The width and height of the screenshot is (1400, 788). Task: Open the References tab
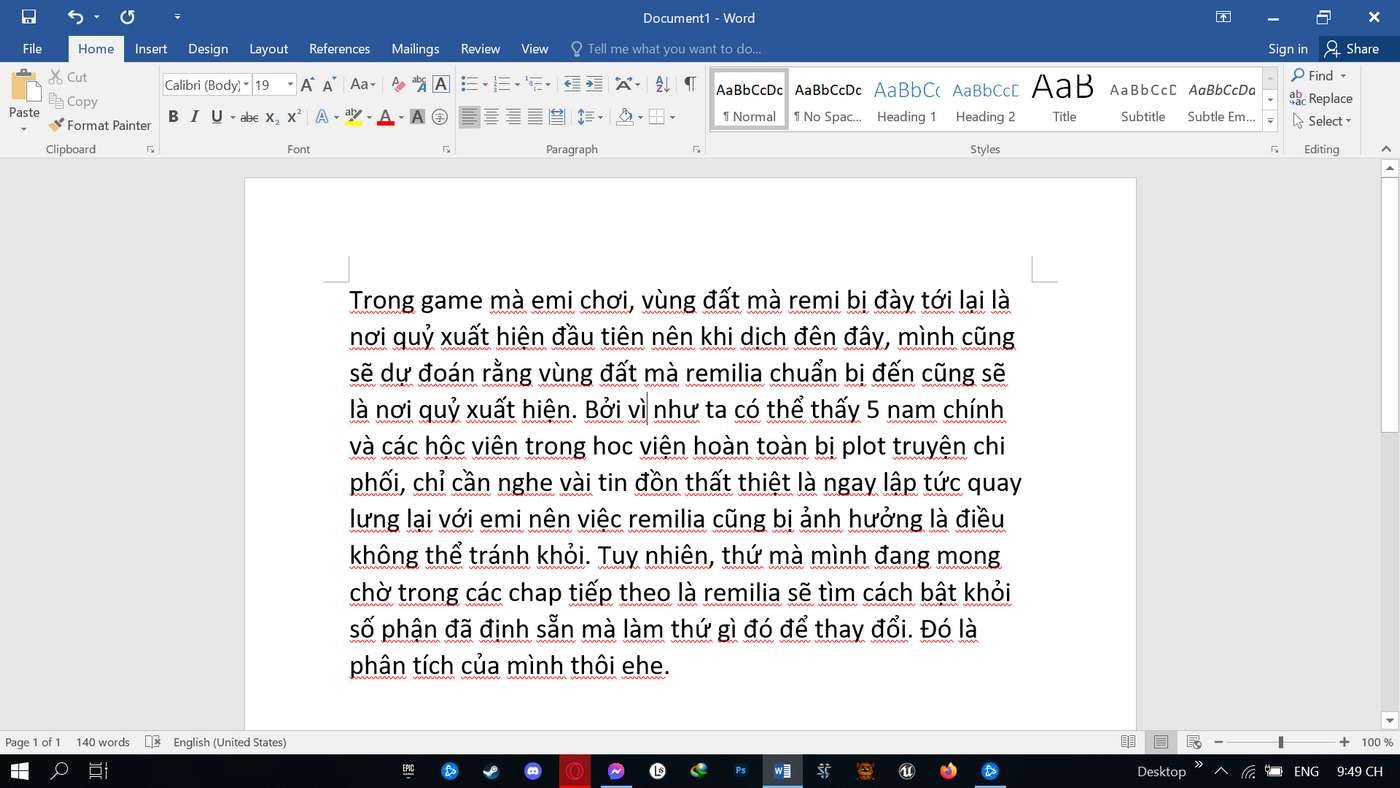tap(339, 48)
